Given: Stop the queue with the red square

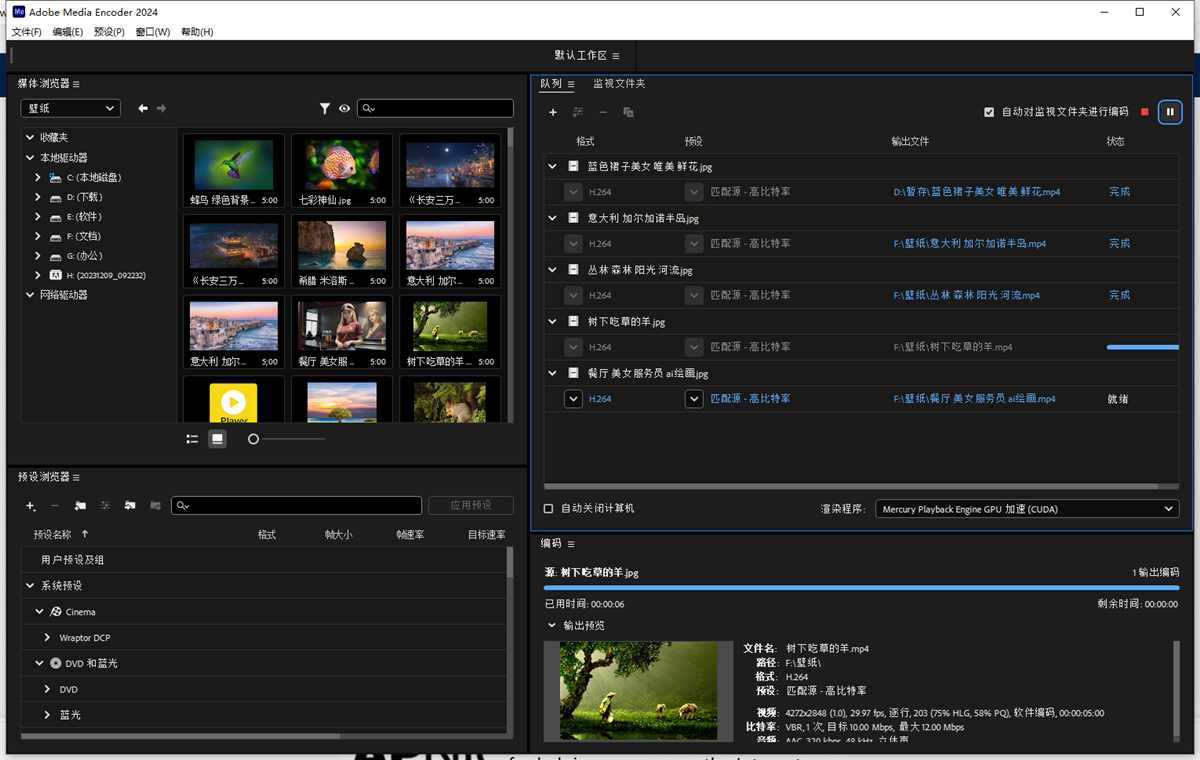Looking at the screenshot, I should 1144,112.
